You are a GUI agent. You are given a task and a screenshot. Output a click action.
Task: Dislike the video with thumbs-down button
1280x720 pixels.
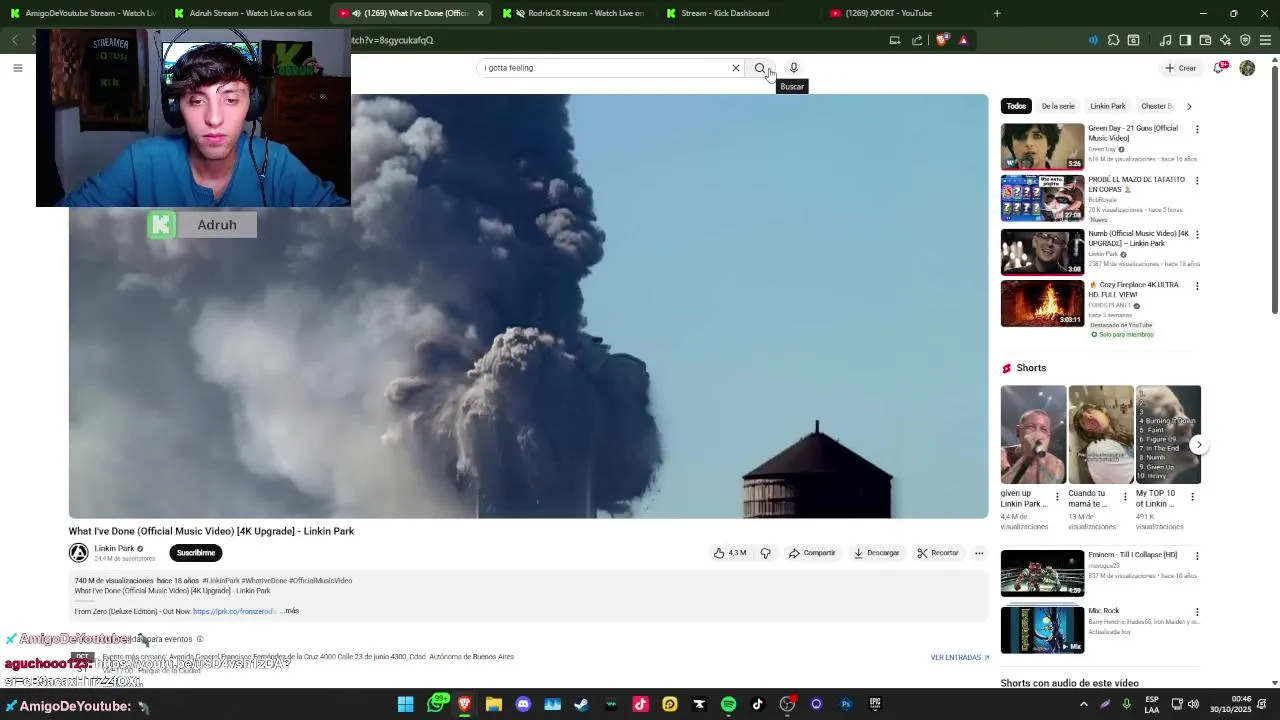click(766, 553)
